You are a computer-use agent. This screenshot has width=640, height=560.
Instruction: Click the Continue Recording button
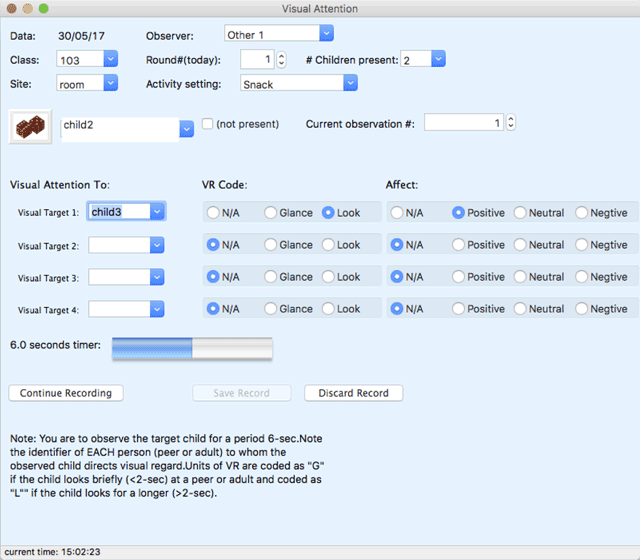(x=66, y=393)
